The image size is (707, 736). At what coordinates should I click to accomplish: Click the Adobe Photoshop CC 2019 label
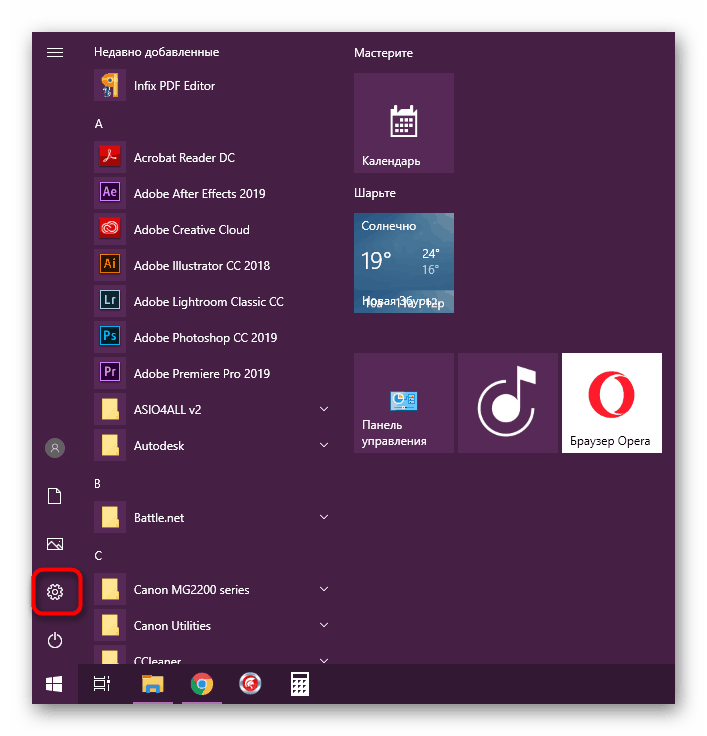point(205,338)
